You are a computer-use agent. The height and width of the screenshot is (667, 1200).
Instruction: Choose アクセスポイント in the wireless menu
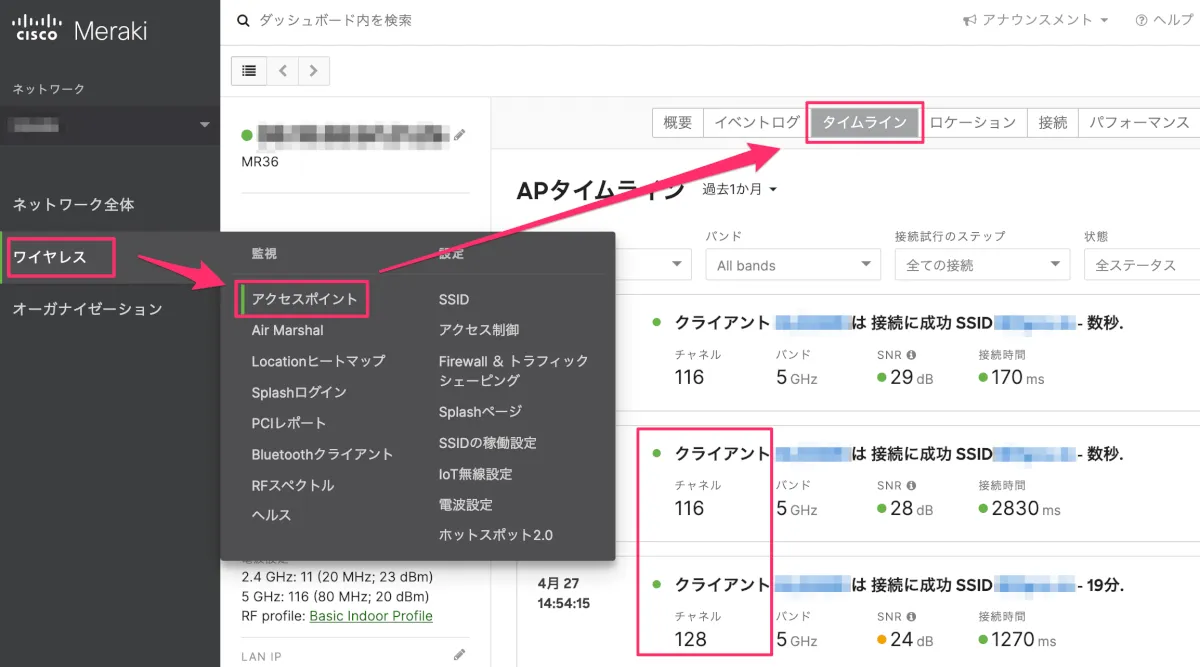304,299
